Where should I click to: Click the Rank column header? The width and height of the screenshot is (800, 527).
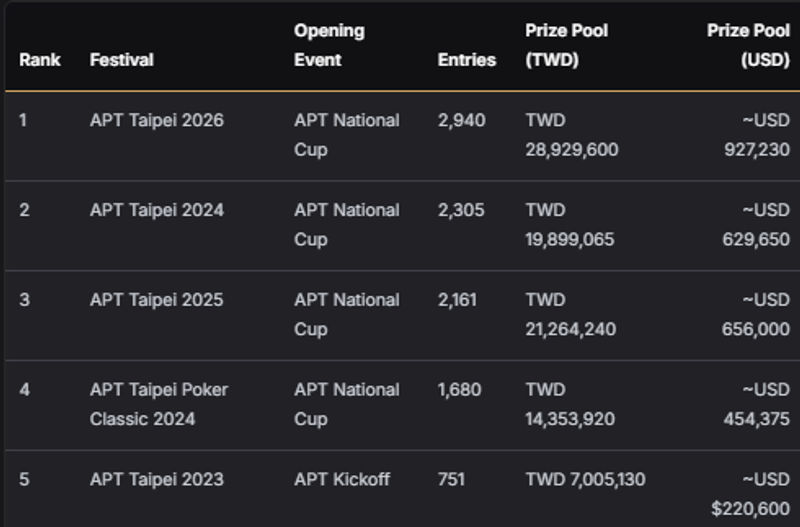(40, 60)
